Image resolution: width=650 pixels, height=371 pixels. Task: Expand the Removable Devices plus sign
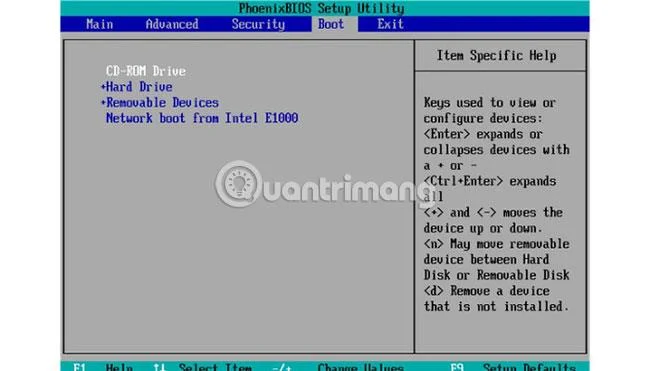(103, 102)
